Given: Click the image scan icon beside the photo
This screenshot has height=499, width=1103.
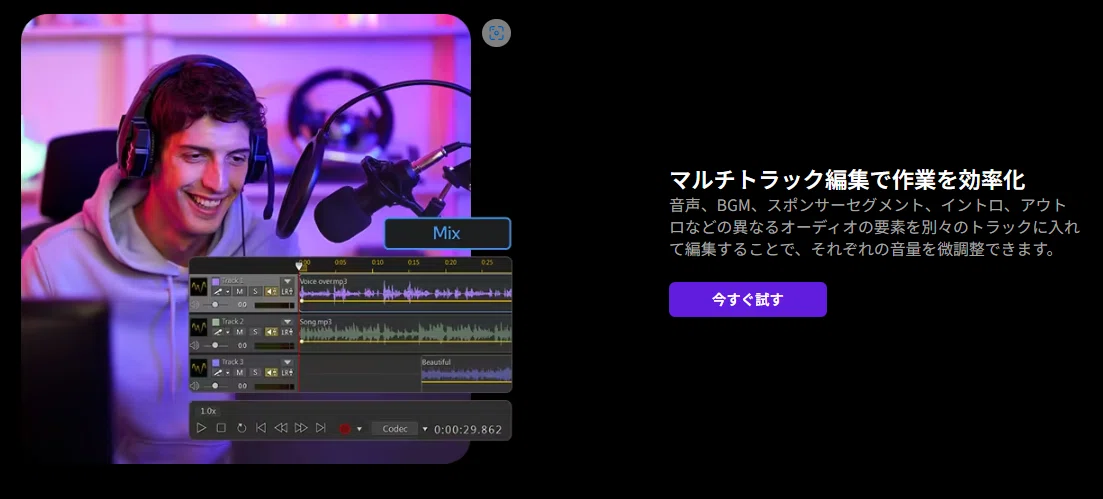Looking at the screenshot, I should tap(497, 32).
